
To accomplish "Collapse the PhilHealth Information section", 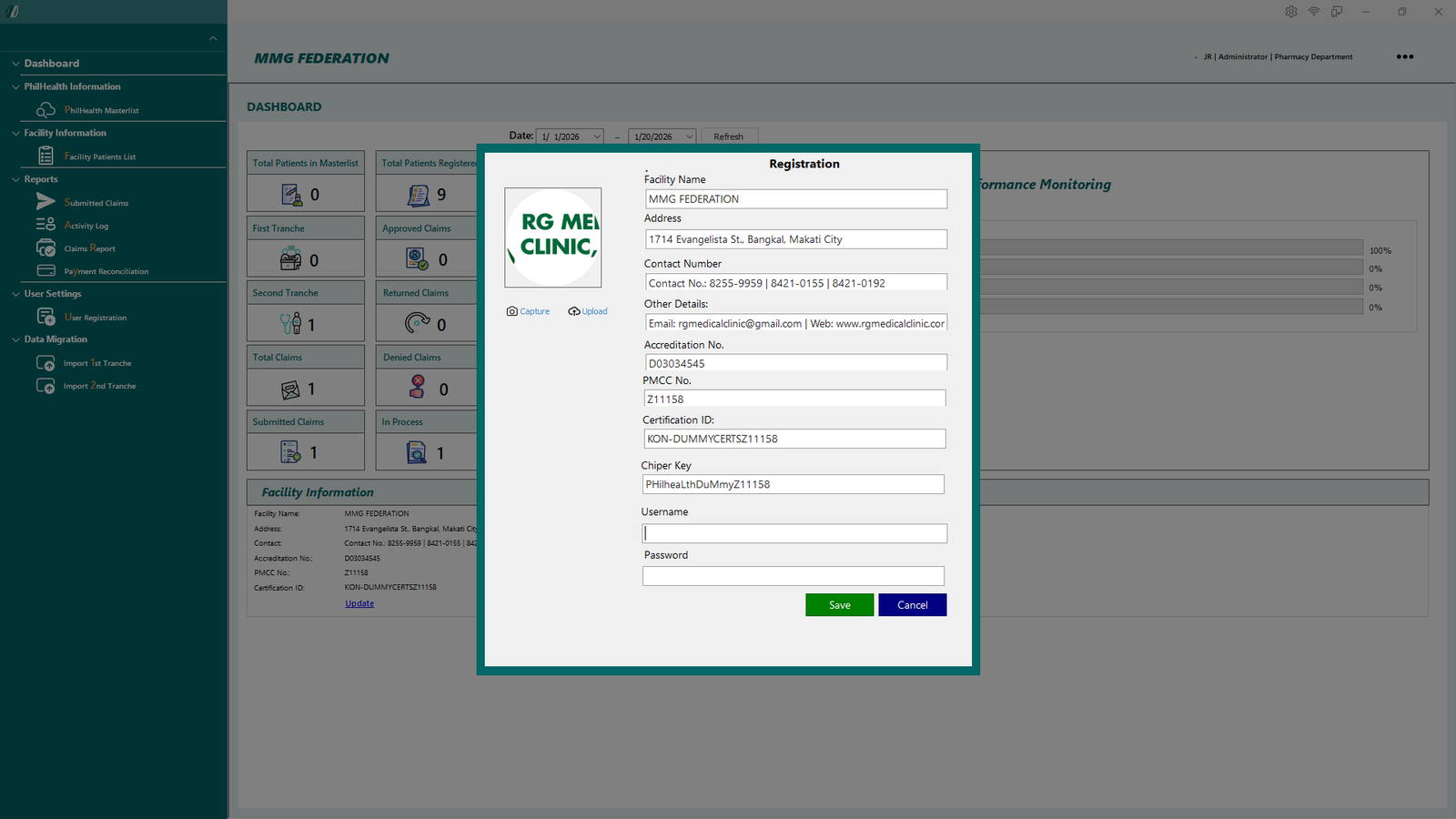I will pyautogui.click(x=15, y=87).
